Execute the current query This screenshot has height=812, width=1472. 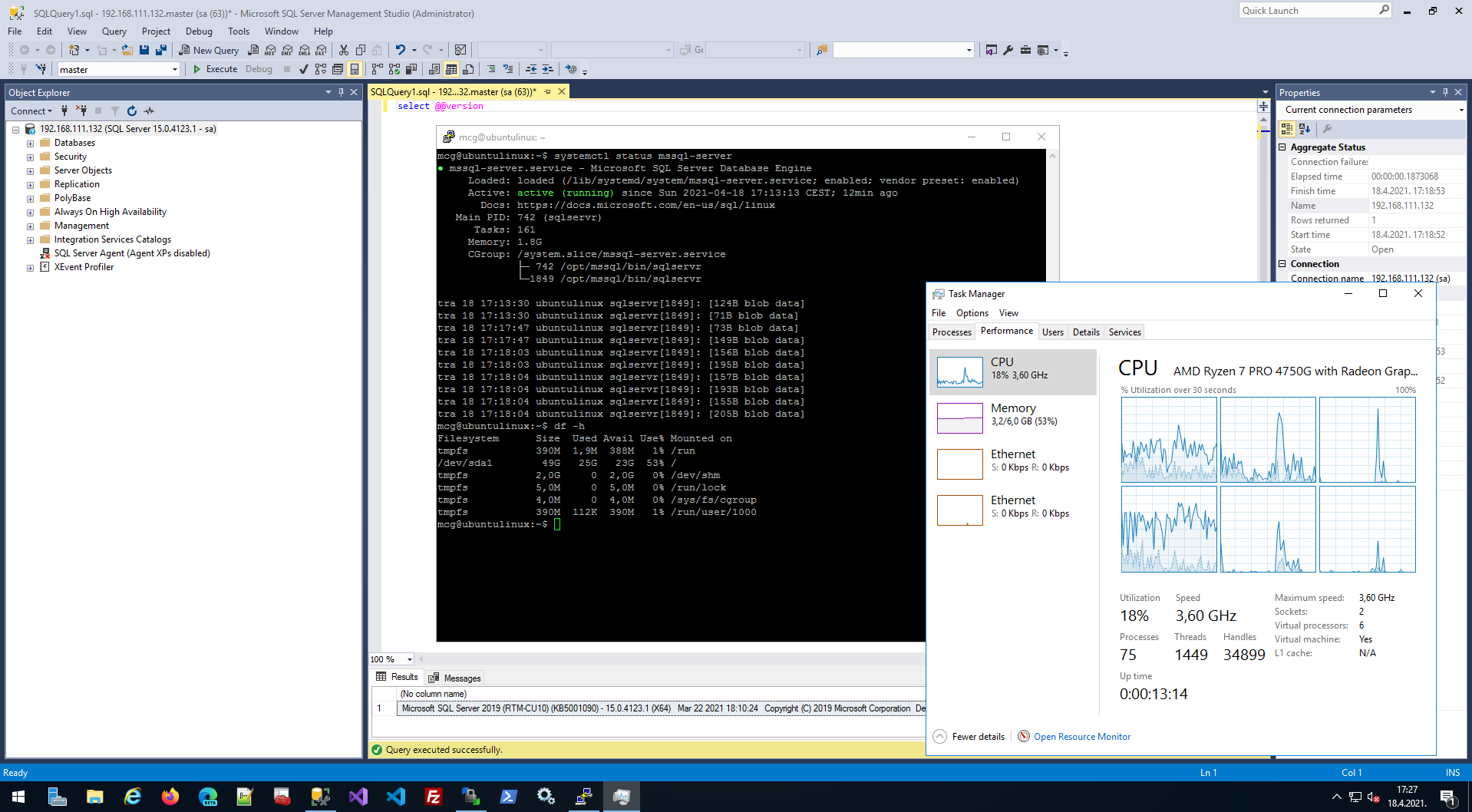pos(215,69)
